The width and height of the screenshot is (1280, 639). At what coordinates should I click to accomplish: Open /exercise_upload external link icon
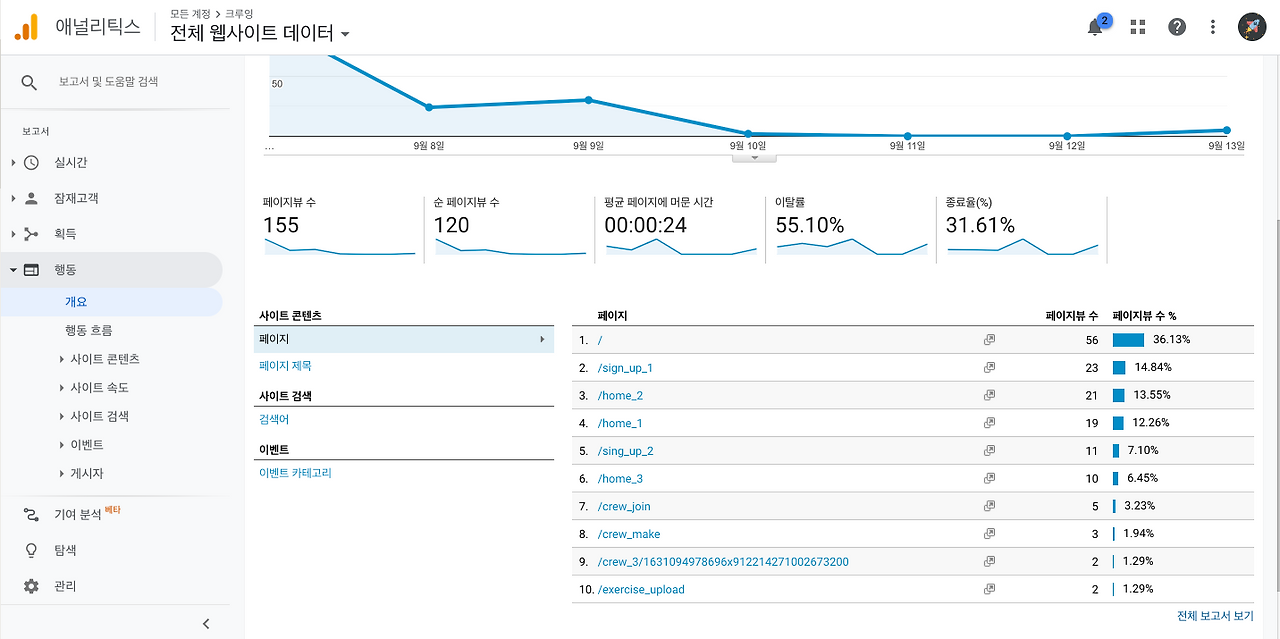pos(989,589)
